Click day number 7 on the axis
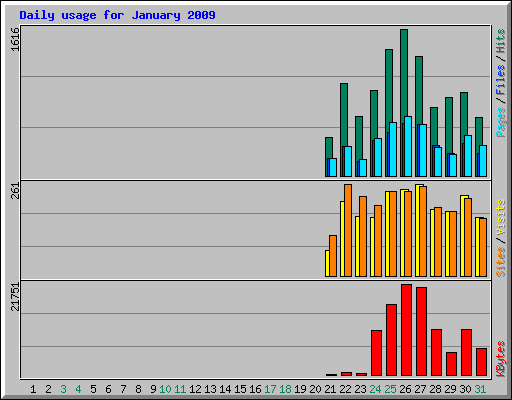This screenshot has height=400, width=512. tap(123, 389)
